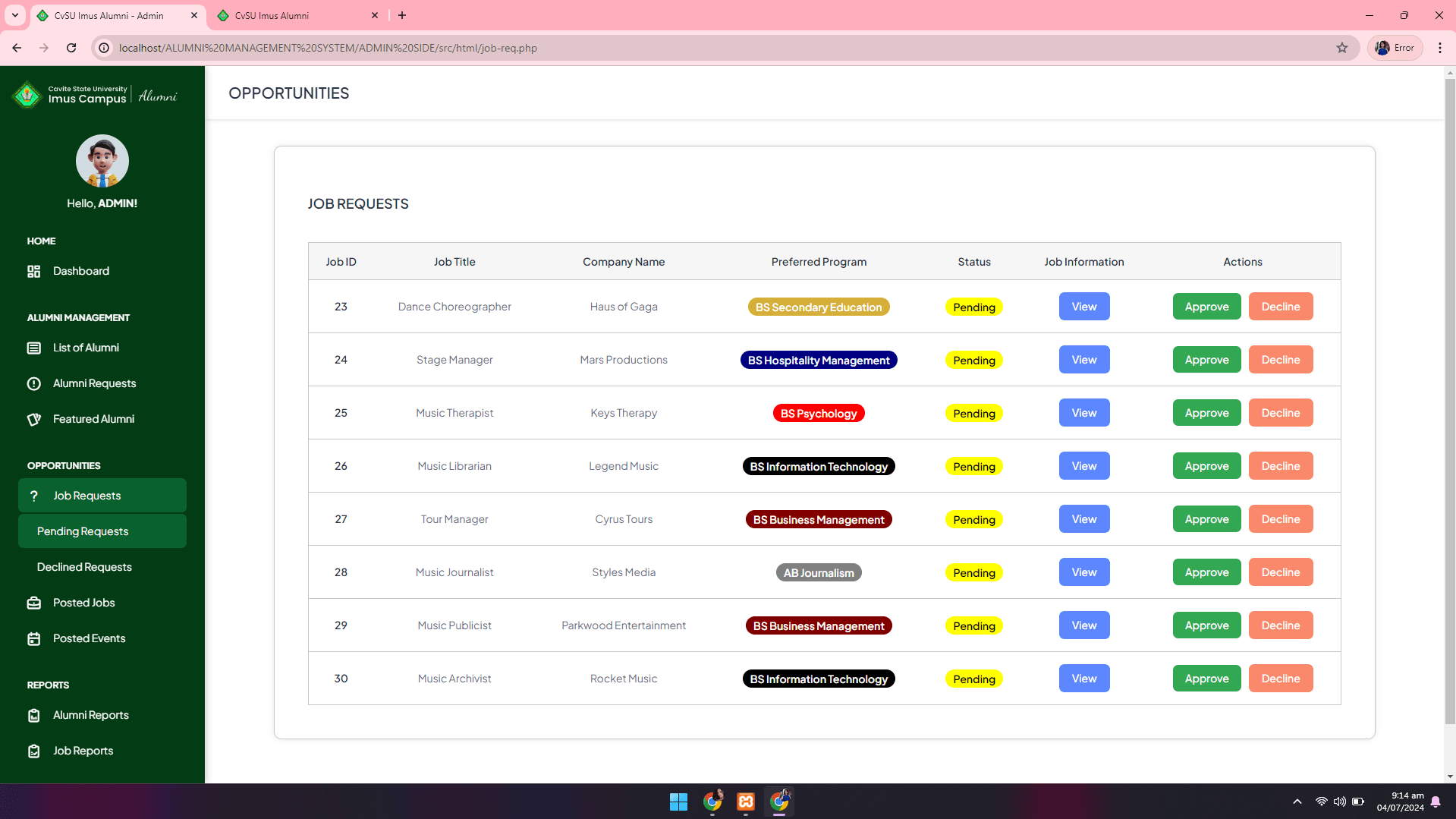Click the Posted Events calendar icon
The height and width of the screenshot is (819, 1456).
pyautogui.click(x=33, y=638)
